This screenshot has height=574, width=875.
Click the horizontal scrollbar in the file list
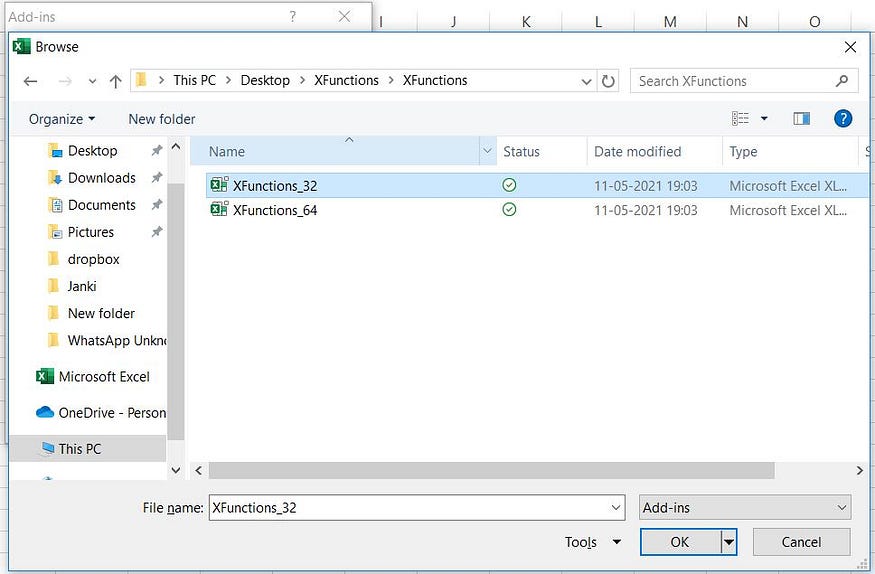(x=492, y=471)
